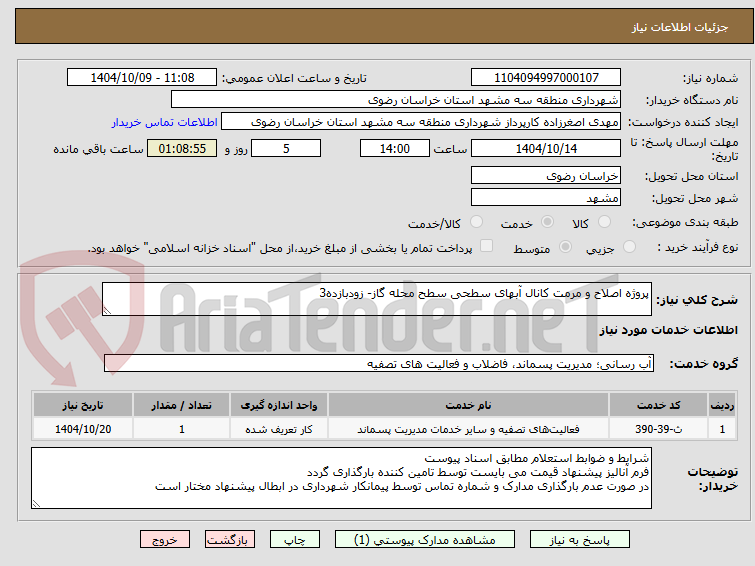Click the کار تعریف شده unit cell
The width and height of the screenshot is (755, 566).
point(279,429)
